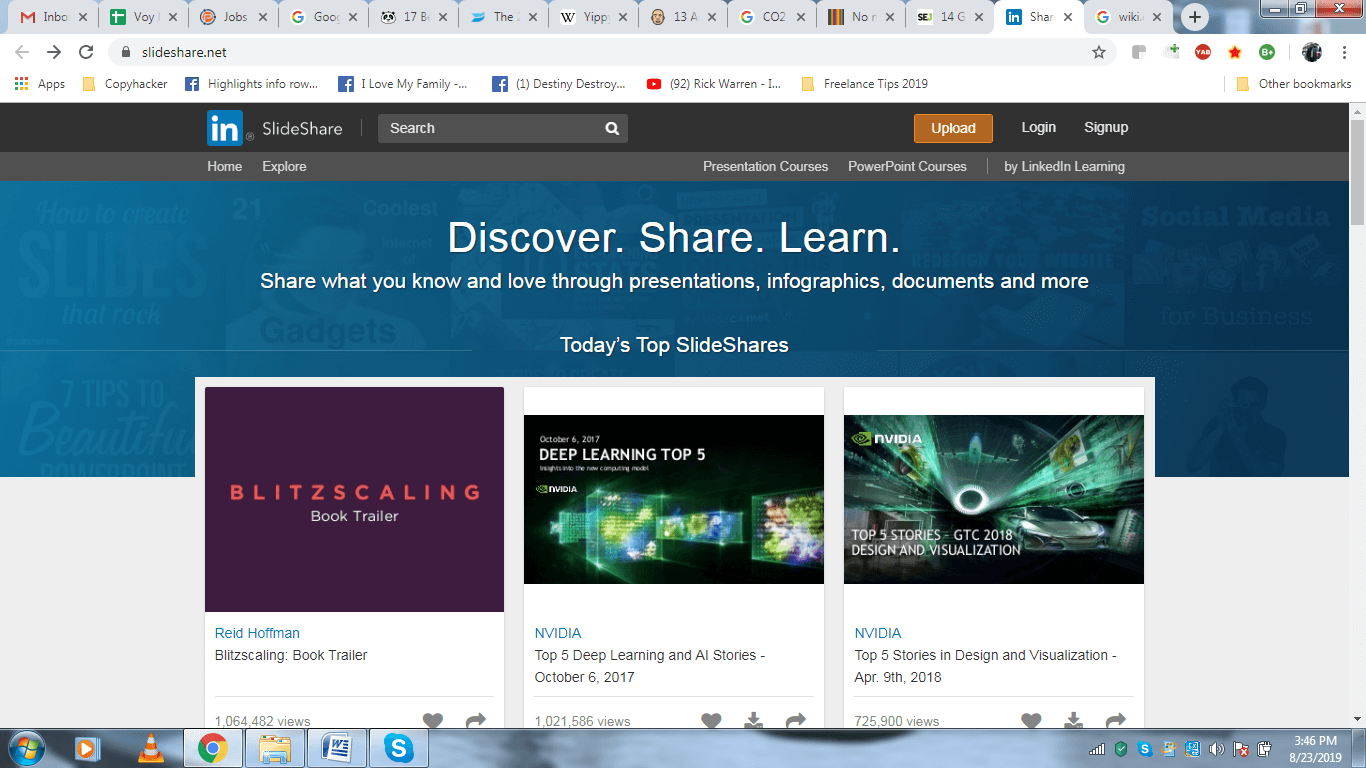This screenshot has width=1366, height=768.
Task: Open the by LinkedIn Learning link
Action: (1064, 166)
